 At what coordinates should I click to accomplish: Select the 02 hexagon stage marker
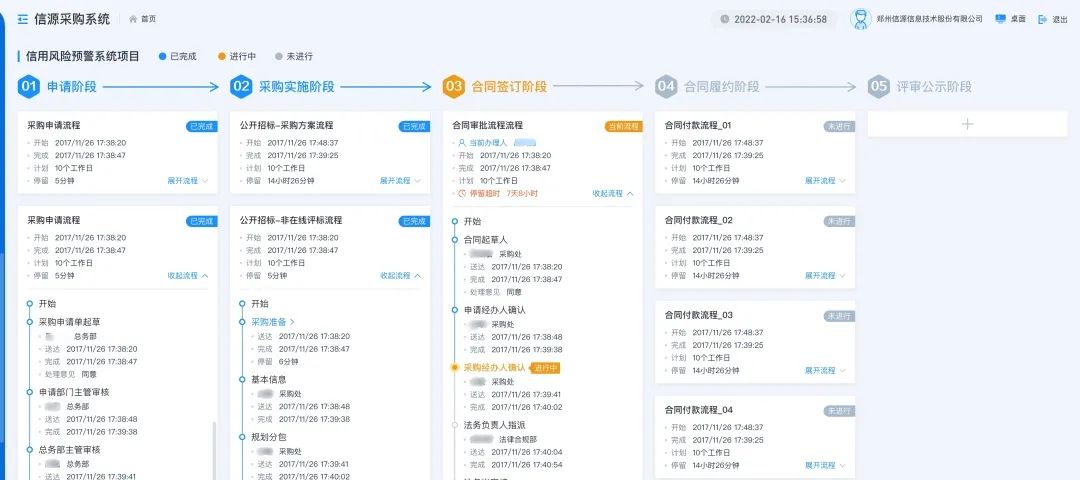pyautogui.click(x=241, y=87)
